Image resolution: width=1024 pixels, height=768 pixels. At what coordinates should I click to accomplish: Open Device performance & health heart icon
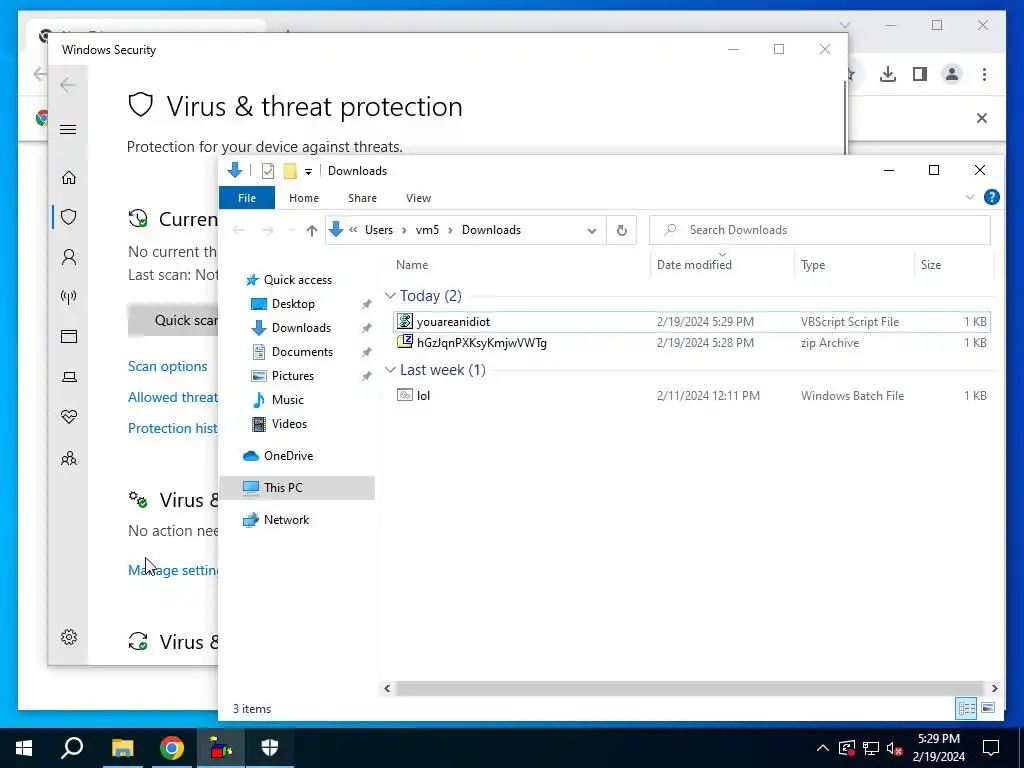[x=69, y=417]
